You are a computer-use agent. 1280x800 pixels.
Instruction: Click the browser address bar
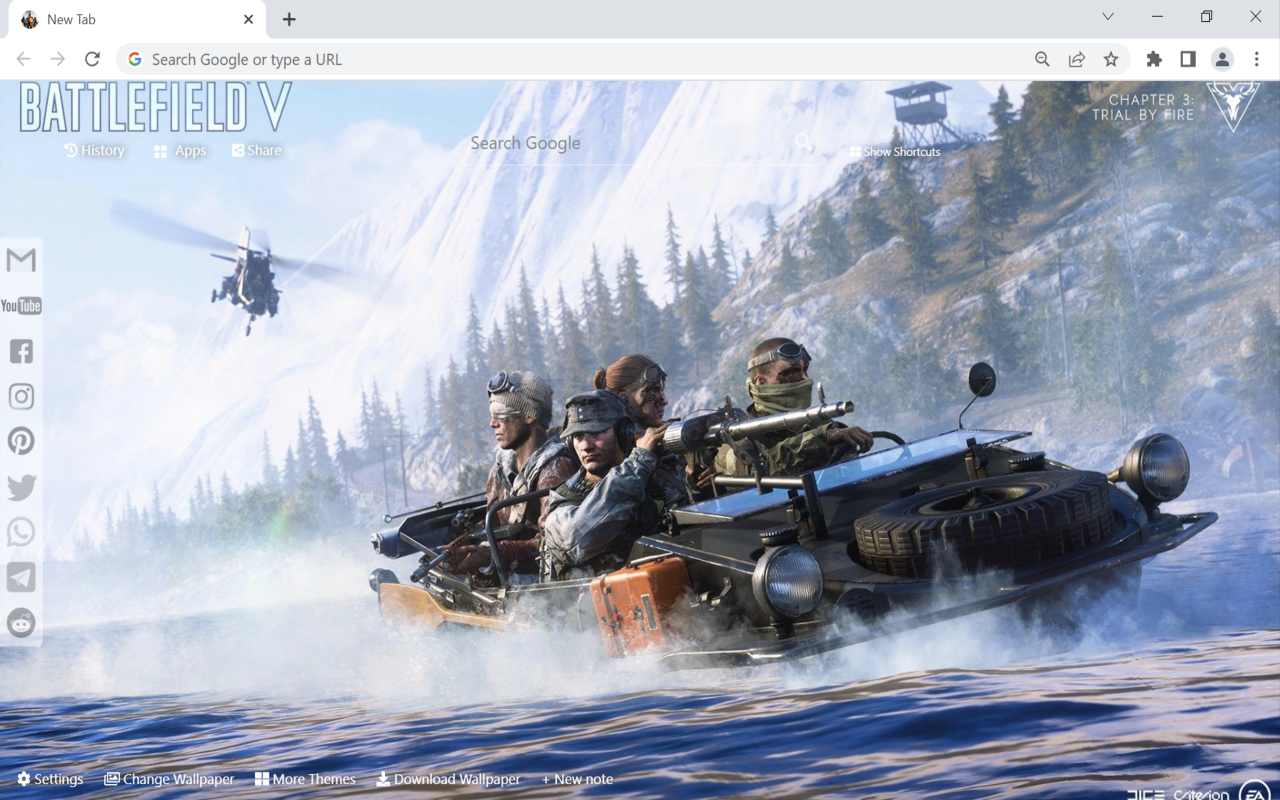click(x=580, y=59)
